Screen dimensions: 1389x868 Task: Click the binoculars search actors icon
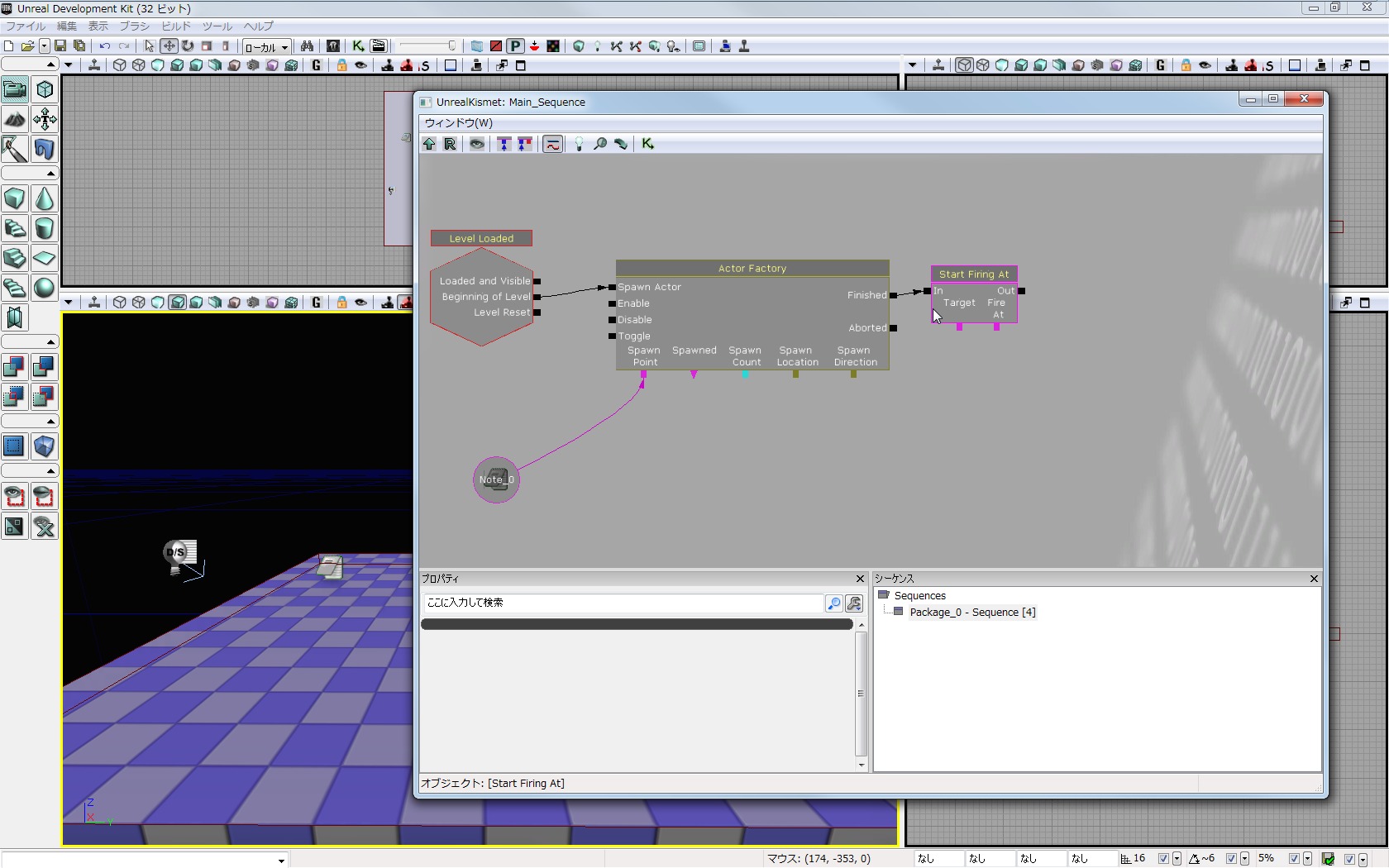point(307,46)
